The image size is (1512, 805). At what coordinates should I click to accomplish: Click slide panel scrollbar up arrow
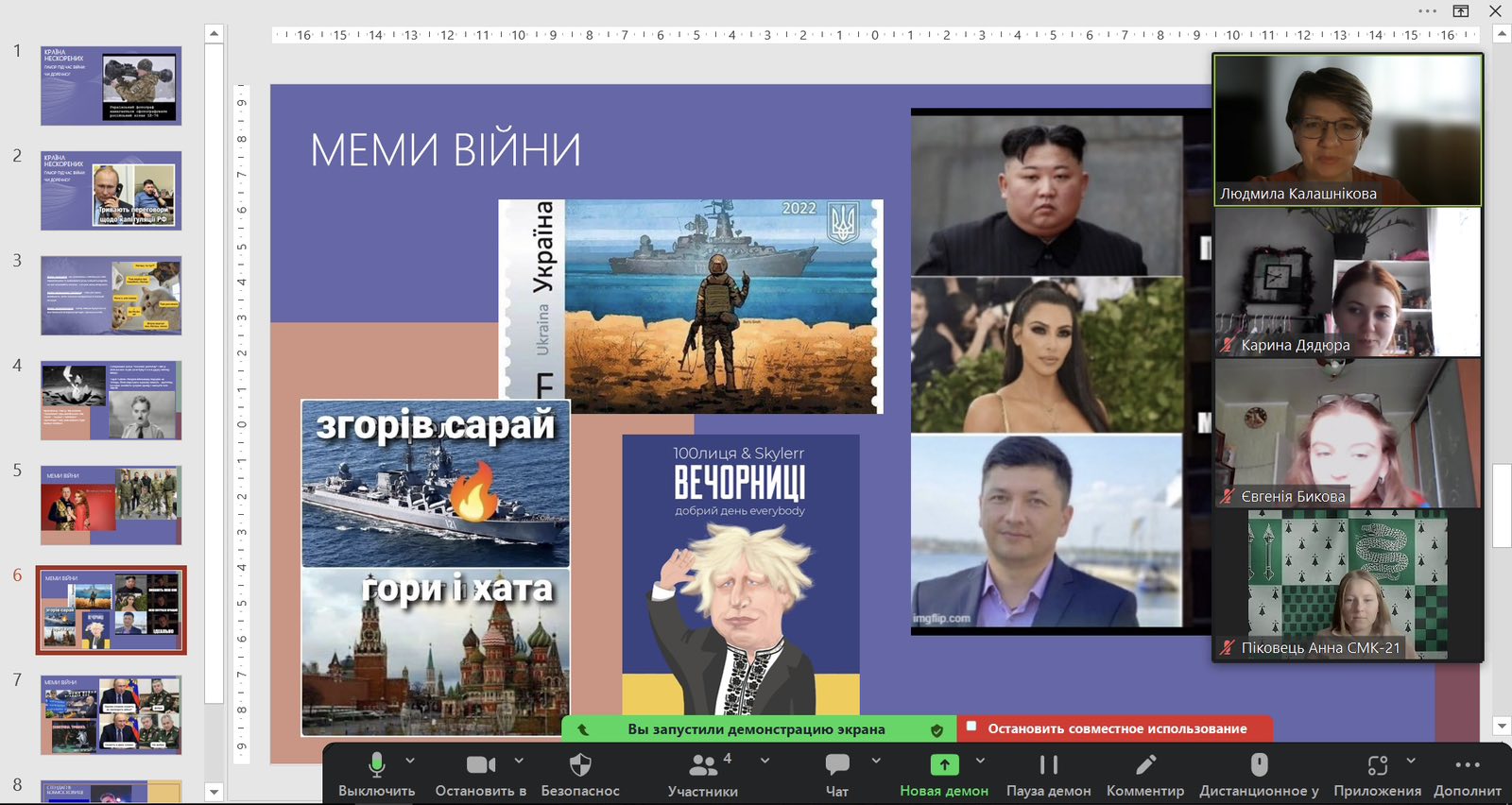pos(215,33)
